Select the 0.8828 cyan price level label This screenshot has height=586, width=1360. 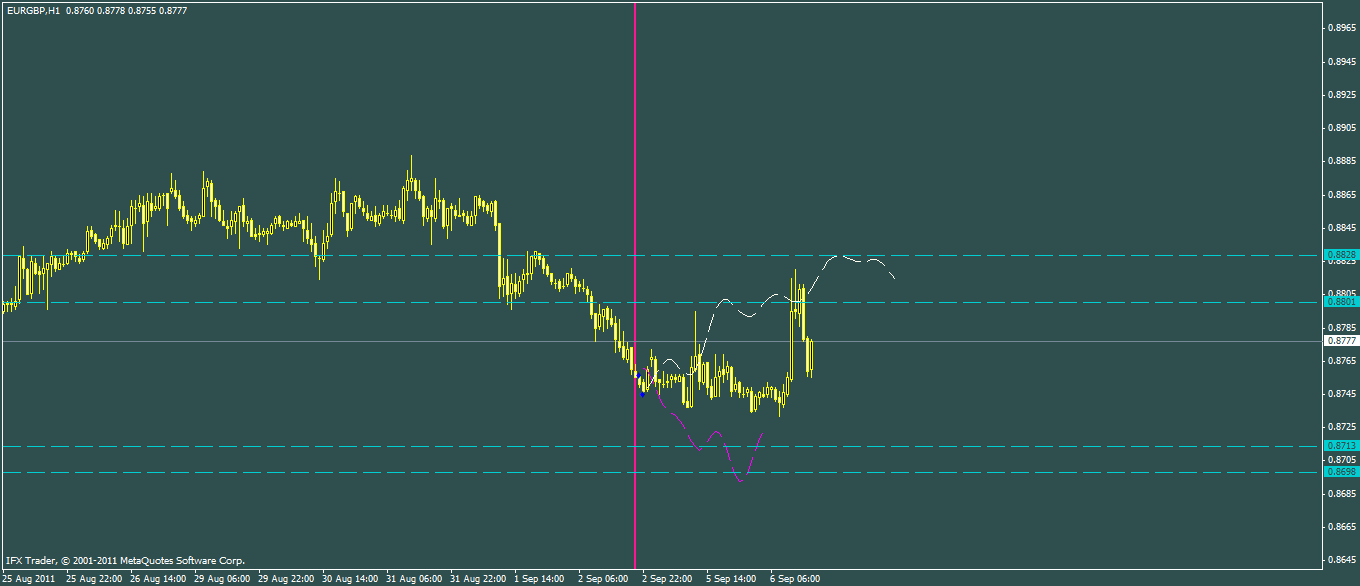1340,255
